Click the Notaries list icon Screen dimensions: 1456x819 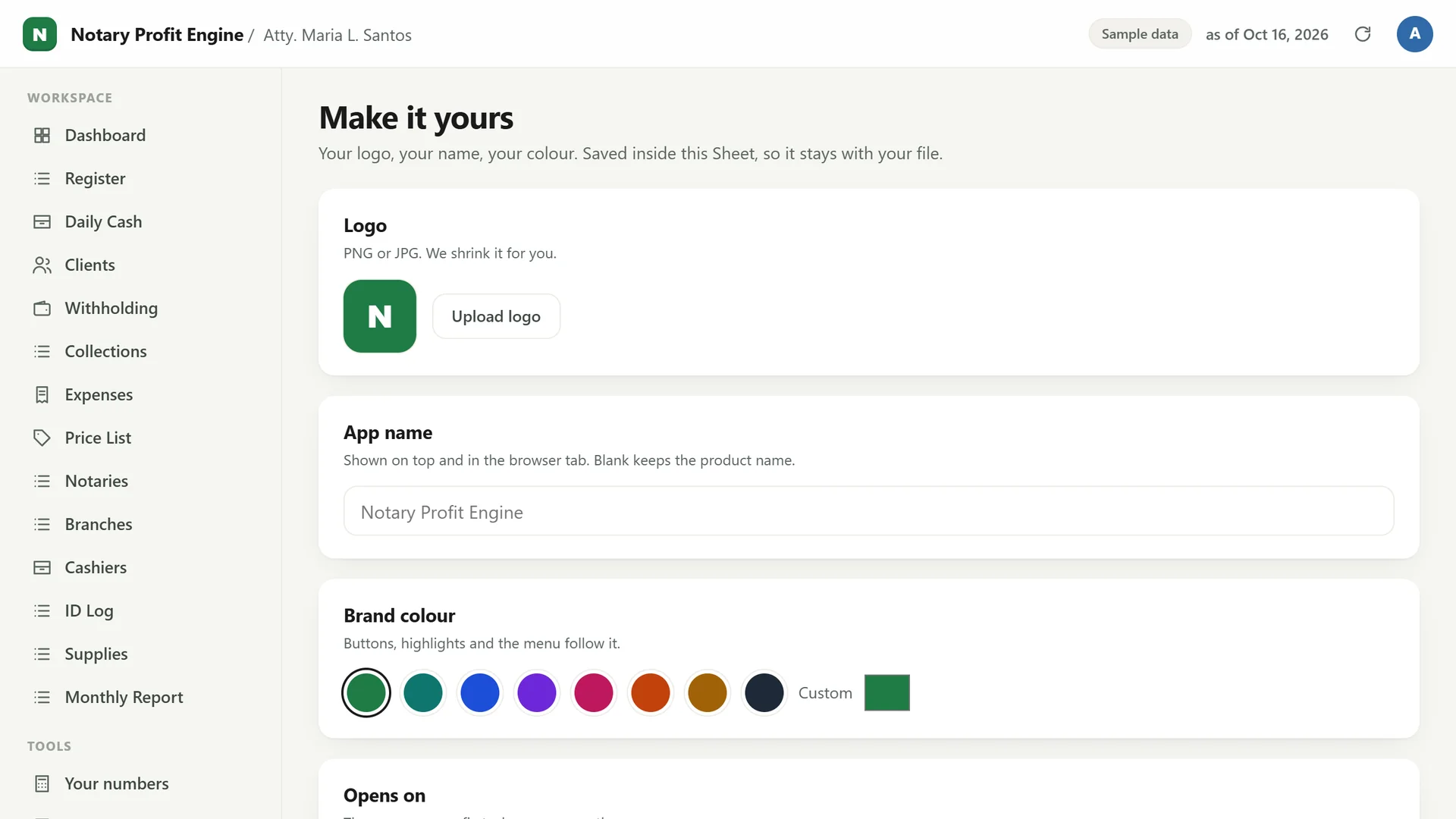[x=42, y=481]
